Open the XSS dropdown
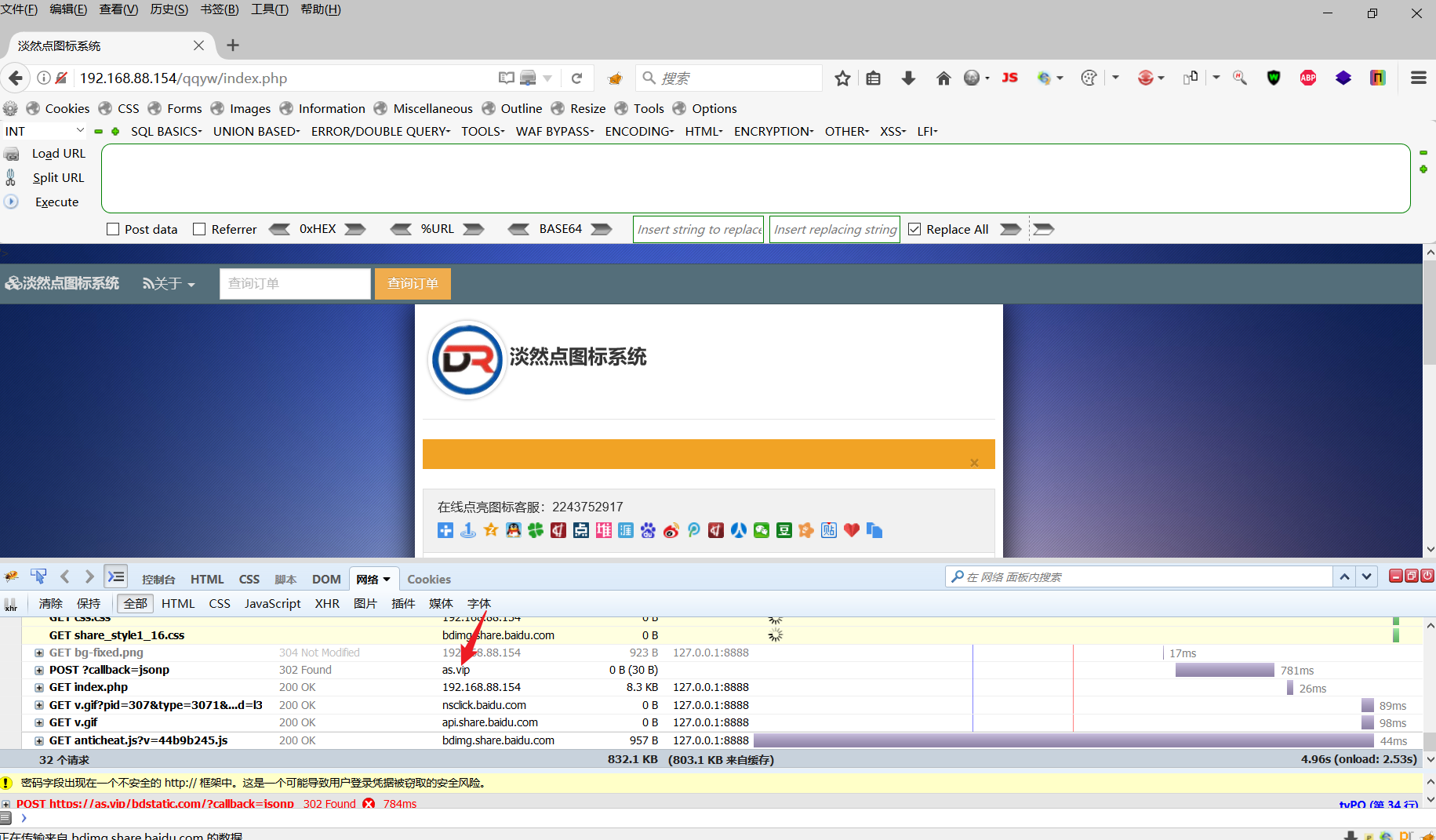This screenshot has height=840, width=1436. pos(893,131)
